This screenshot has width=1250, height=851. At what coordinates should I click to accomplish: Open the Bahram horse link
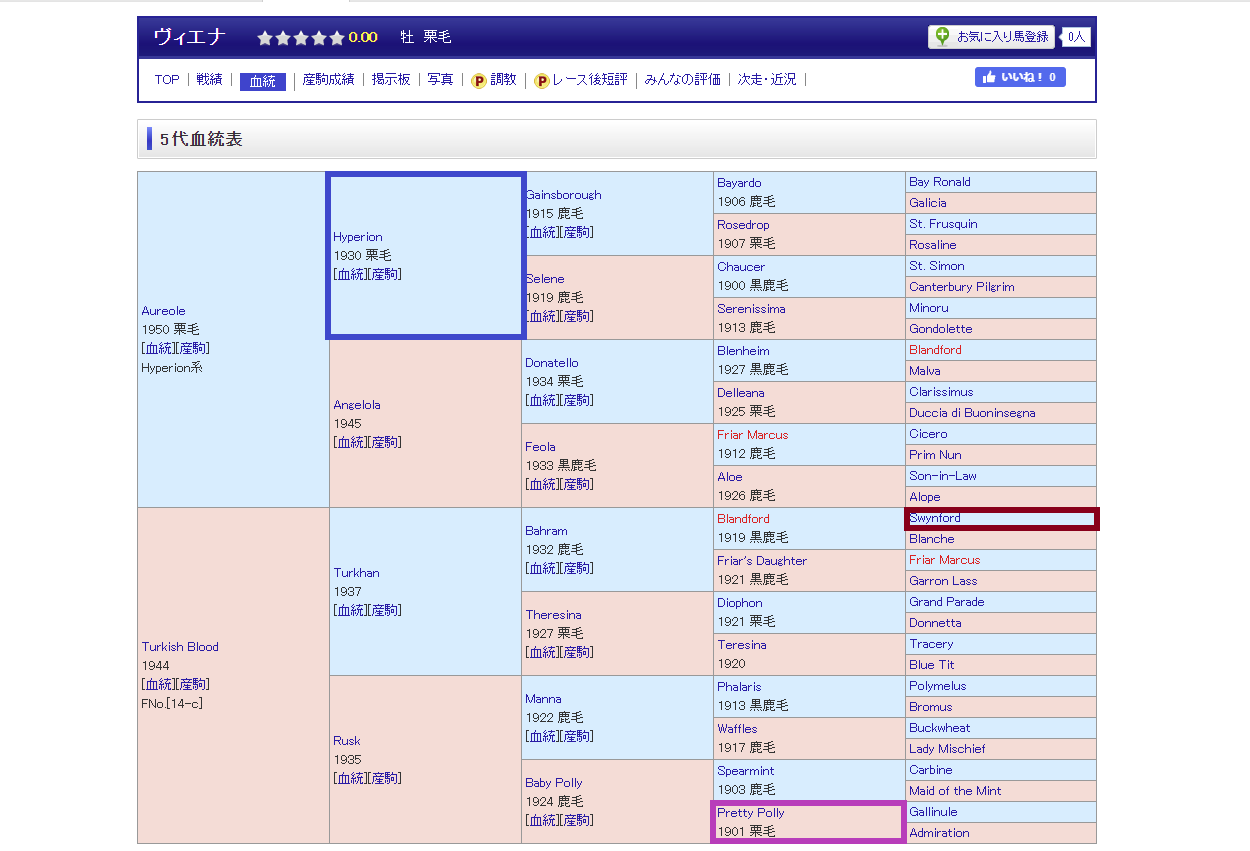point(546,531)
